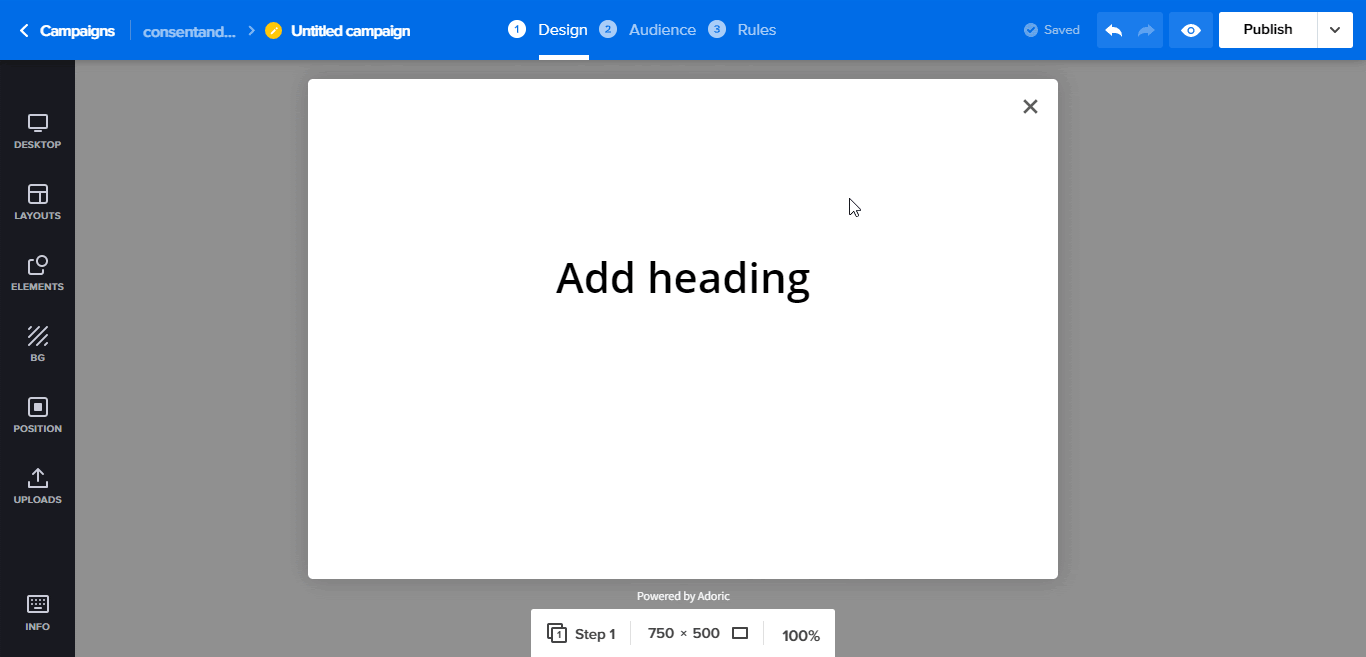Open the Elements panel
Screen dimensions: 1366x657
point(37,273)
